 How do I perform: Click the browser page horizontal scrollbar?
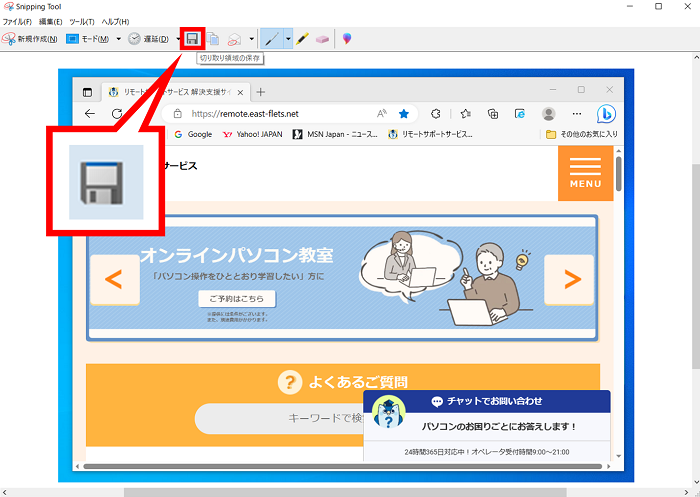coord(343,466)
